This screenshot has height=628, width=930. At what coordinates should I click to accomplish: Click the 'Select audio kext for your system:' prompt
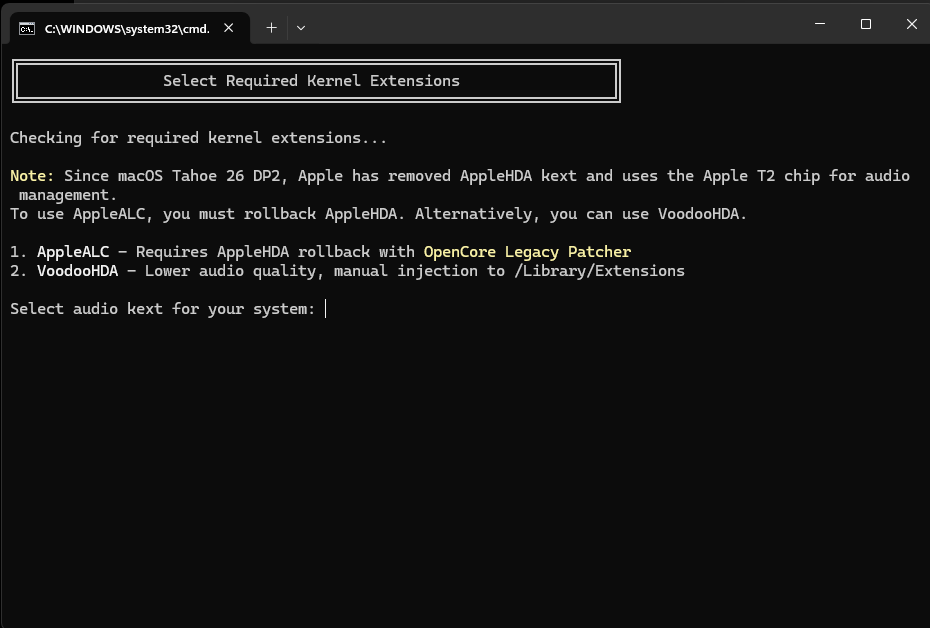[x=162, y=309]
